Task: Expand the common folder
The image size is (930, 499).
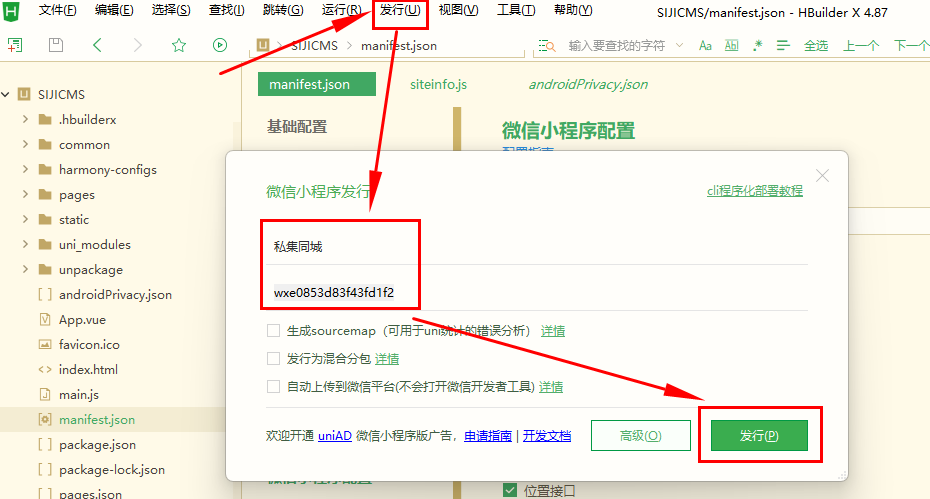Action: 25,144
